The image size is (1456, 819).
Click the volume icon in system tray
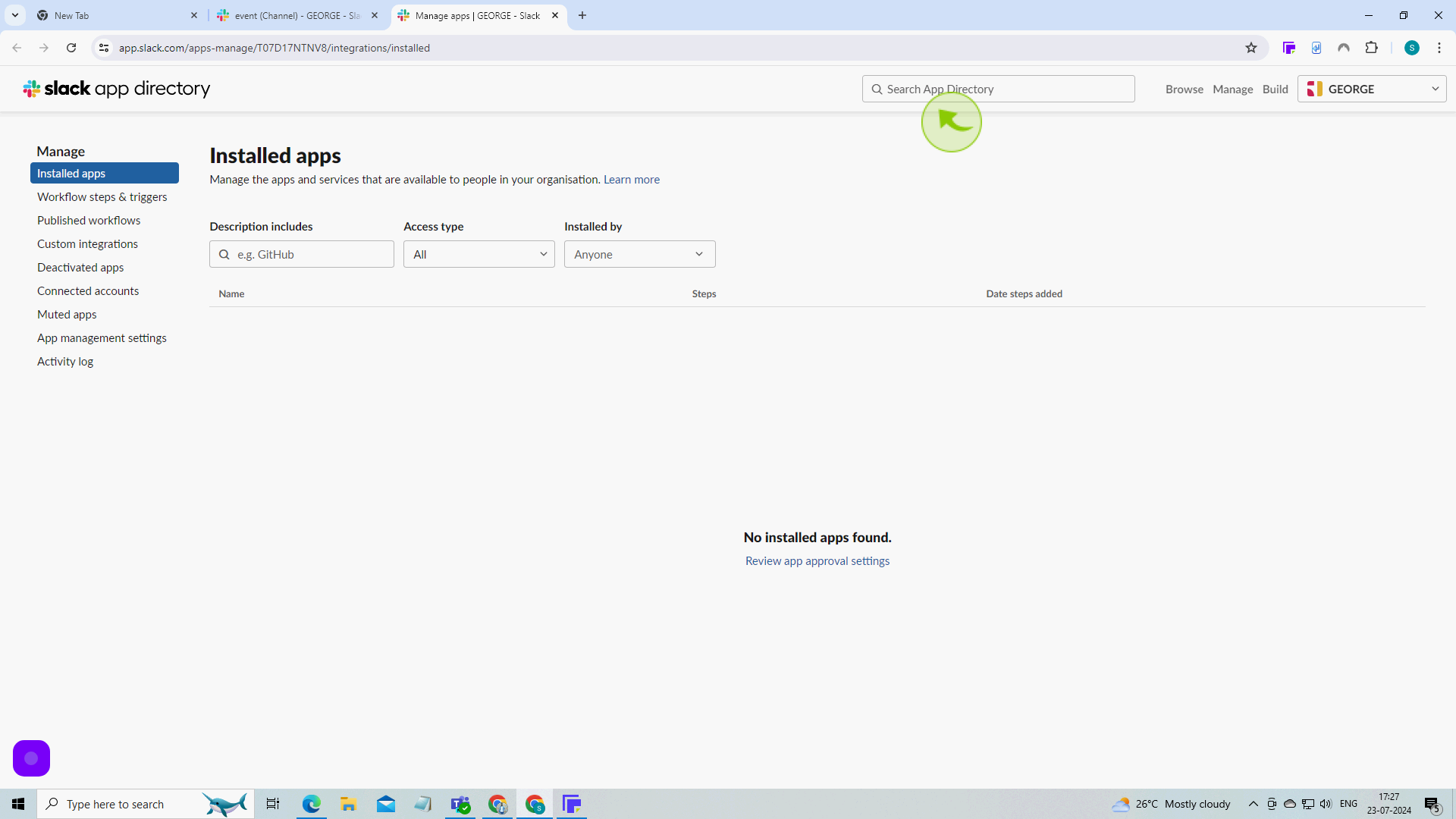coord(1326,804)
